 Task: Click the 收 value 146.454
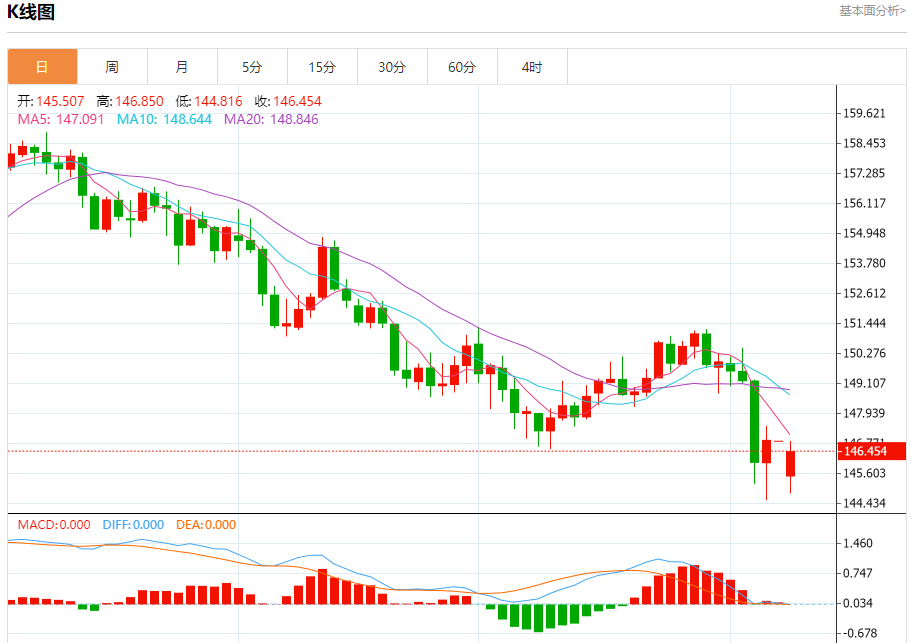297,101
